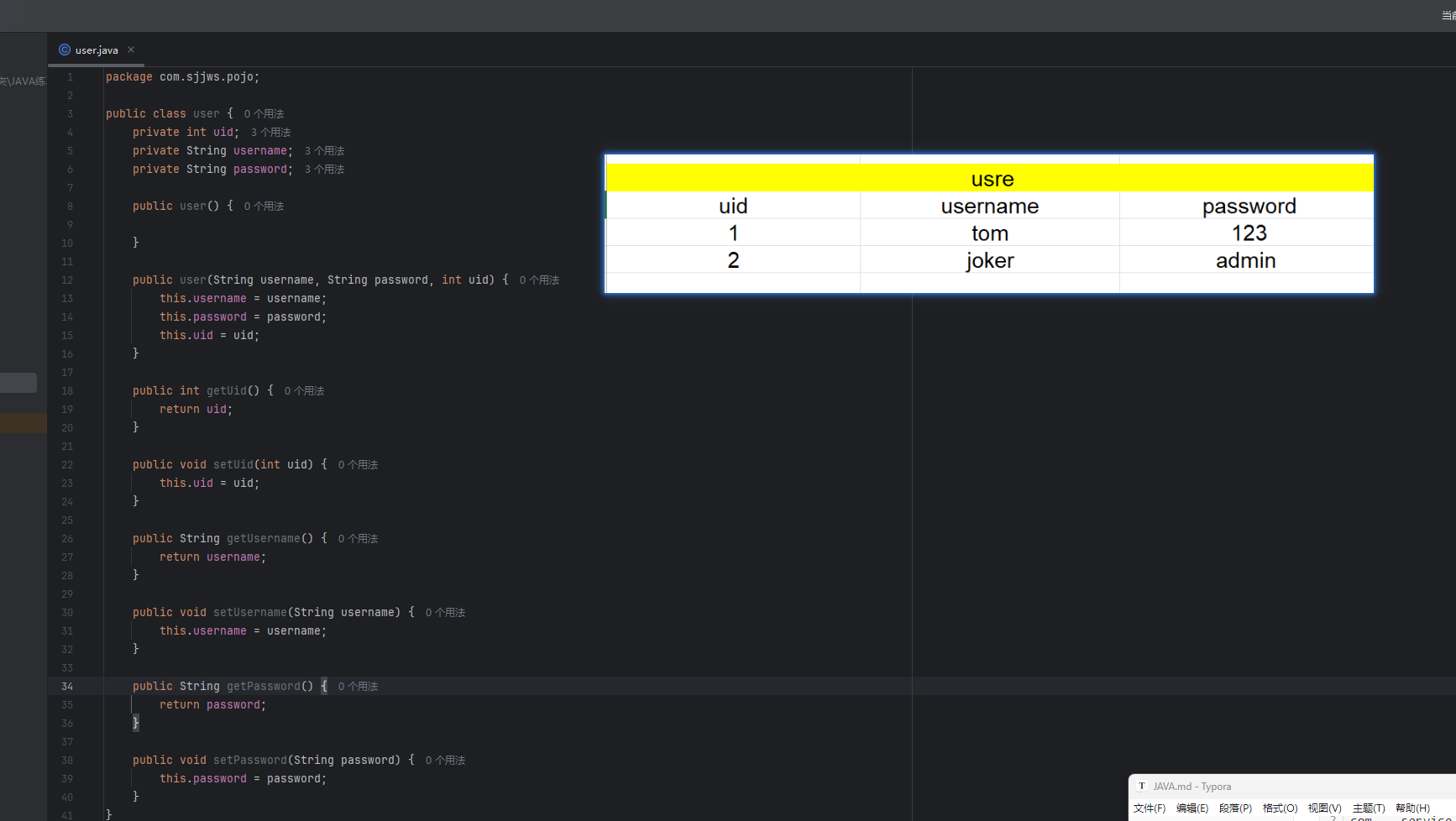This screenshot has width=1456, height=821.
Task: Click usages hint next to public class user
Action: [x=264, y=114]
